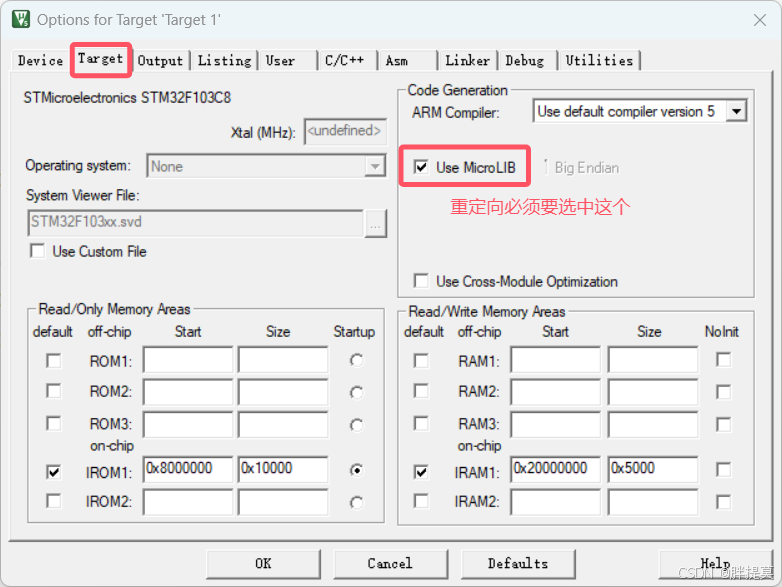Viewport: 782px width, 587px height.
Task: Enable NoInit for RAM3
Action: [x=724, y=424]
